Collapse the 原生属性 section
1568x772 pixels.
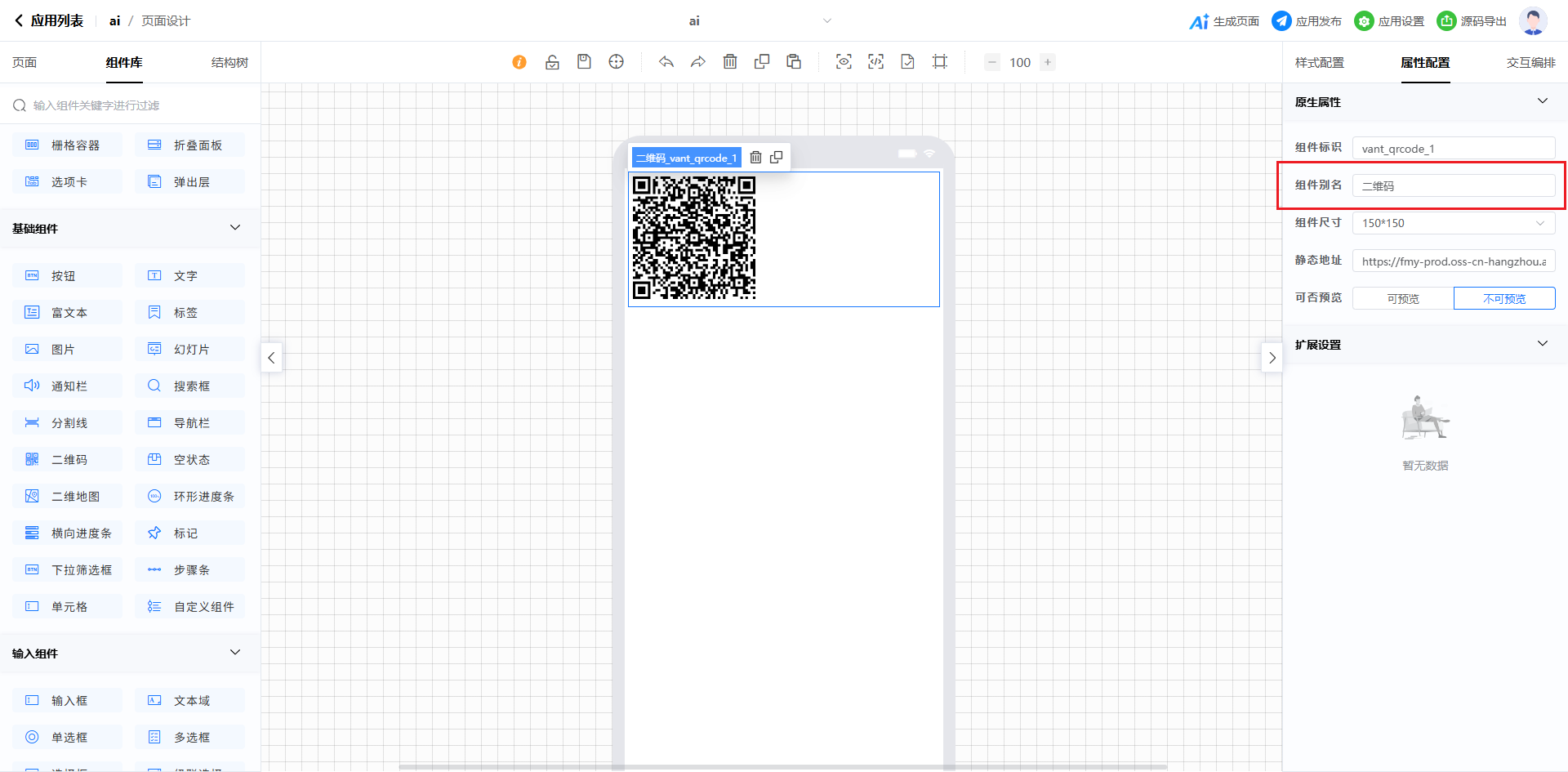click(x=1542, y=101)
